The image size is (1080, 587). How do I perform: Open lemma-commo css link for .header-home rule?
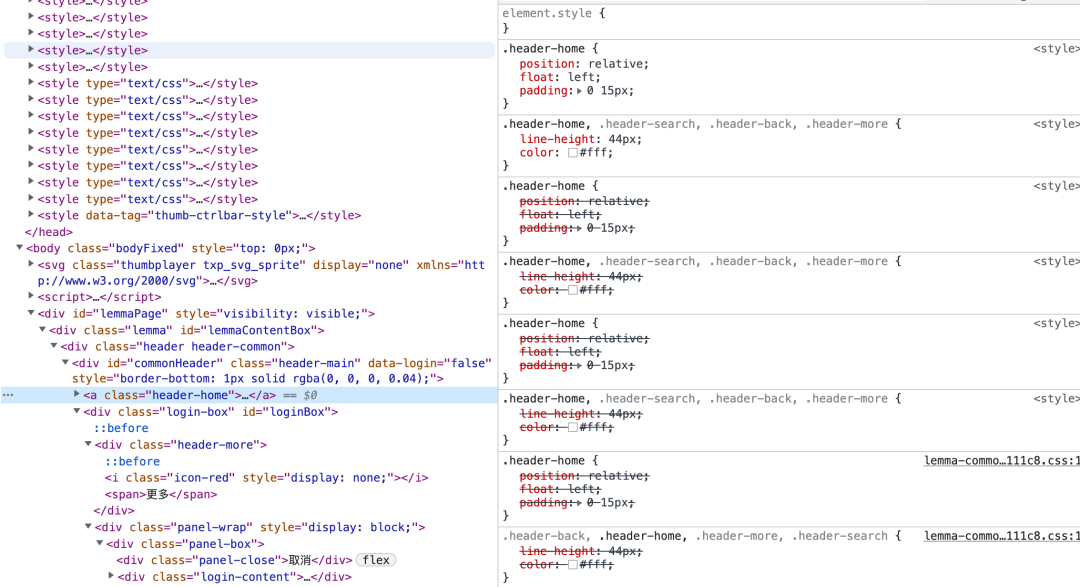1001,460
